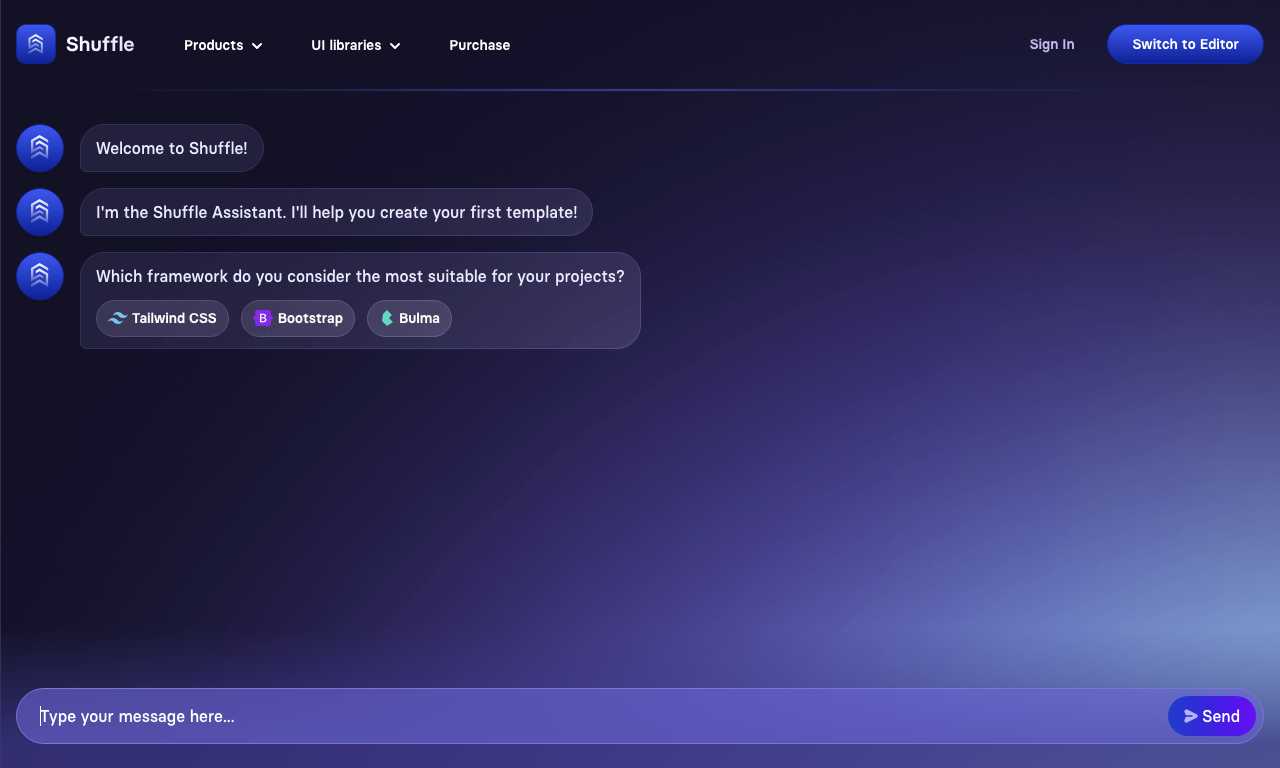Select the Bootstrap framework option
Image resolution: width=1280 pixels, height=768 pixels.
click(x=298, y=318)
